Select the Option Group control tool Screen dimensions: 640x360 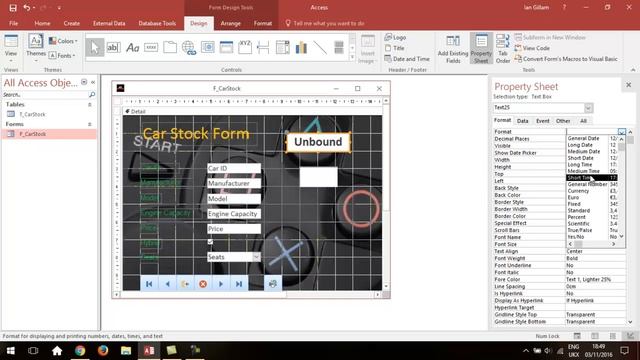coord(245,48)
